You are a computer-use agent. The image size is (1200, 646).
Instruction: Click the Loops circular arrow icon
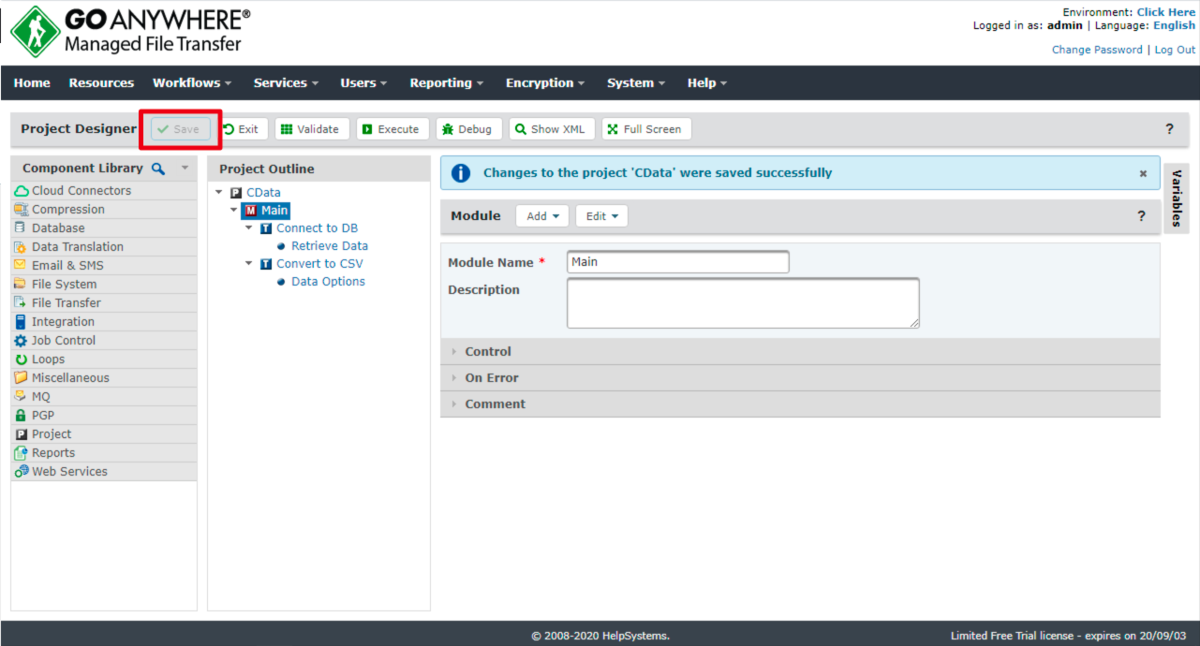coord(21,359)
